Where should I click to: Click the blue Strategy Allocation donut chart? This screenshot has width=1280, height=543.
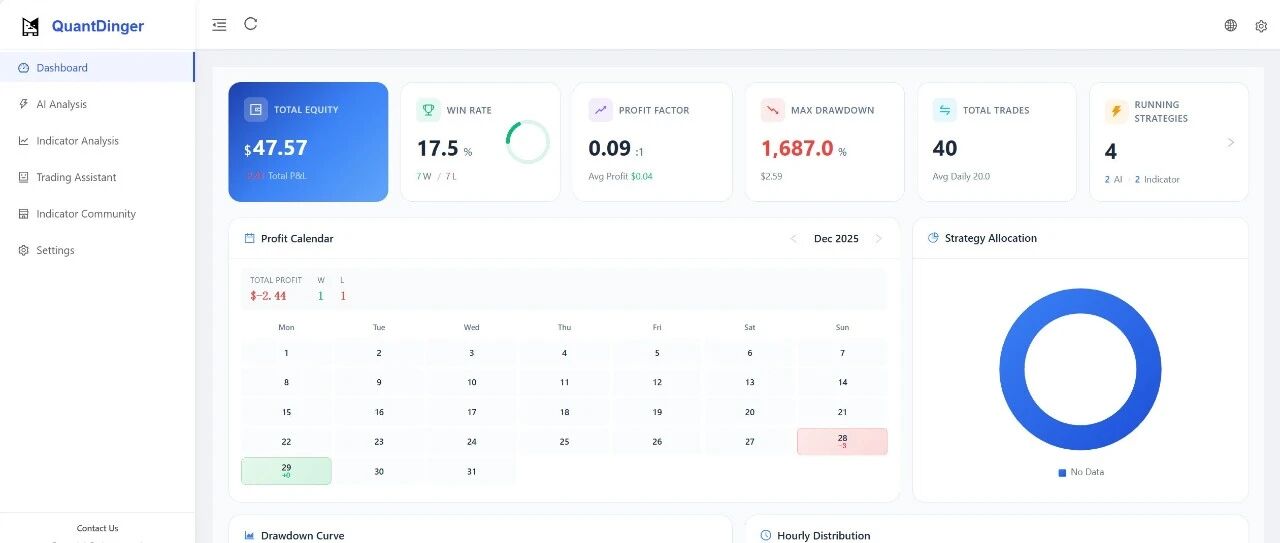click(1080, 369)
